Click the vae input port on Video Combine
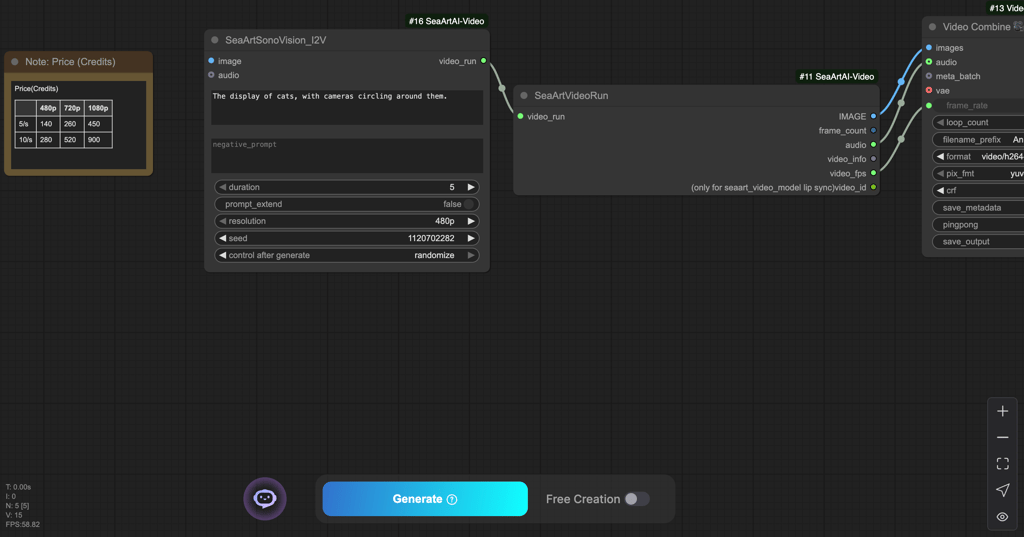 (929, 90)
